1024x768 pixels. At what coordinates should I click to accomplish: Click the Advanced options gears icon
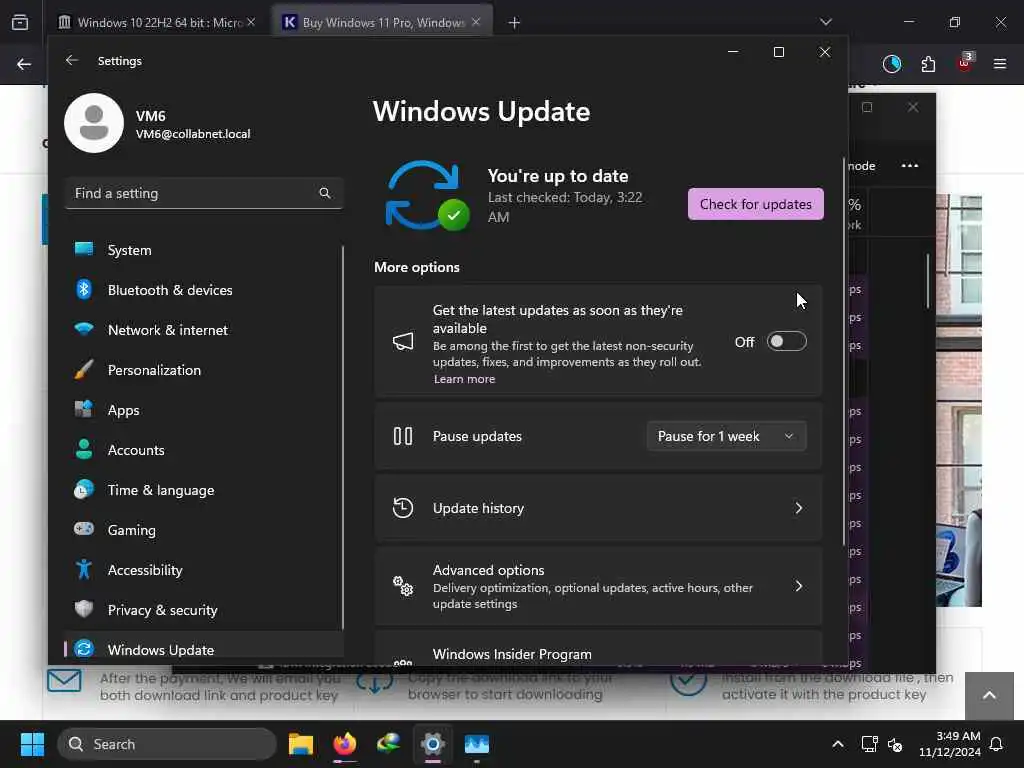click(403, 586)
